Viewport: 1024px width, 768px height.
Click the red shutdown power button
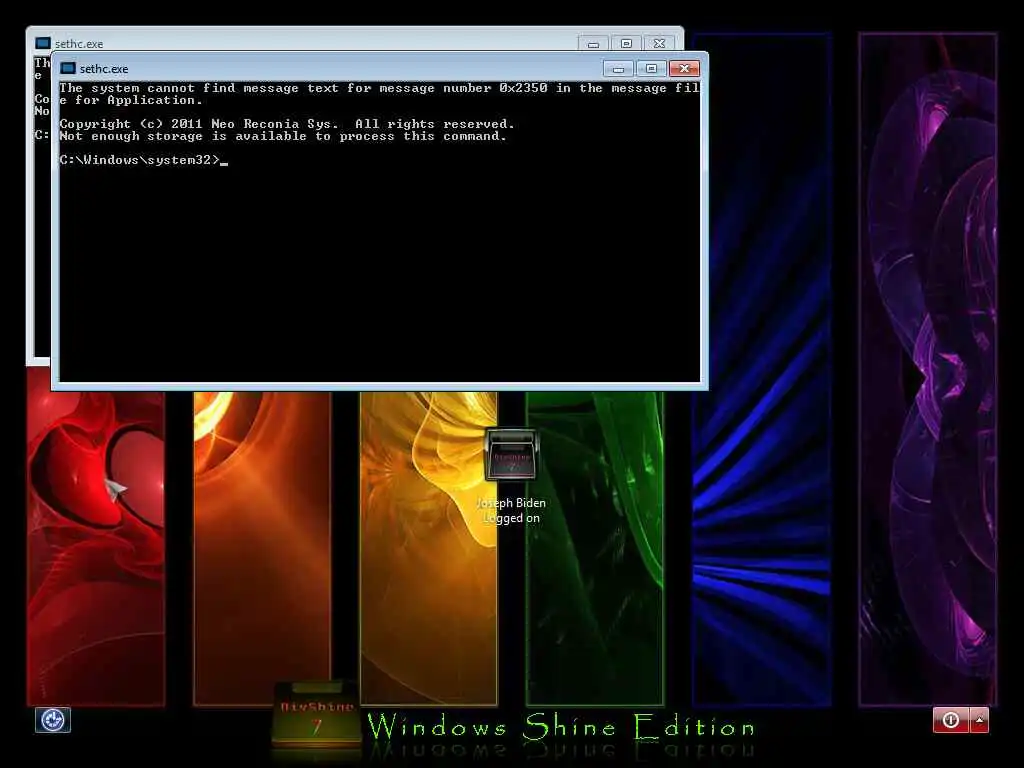click(x=951, y=720)
